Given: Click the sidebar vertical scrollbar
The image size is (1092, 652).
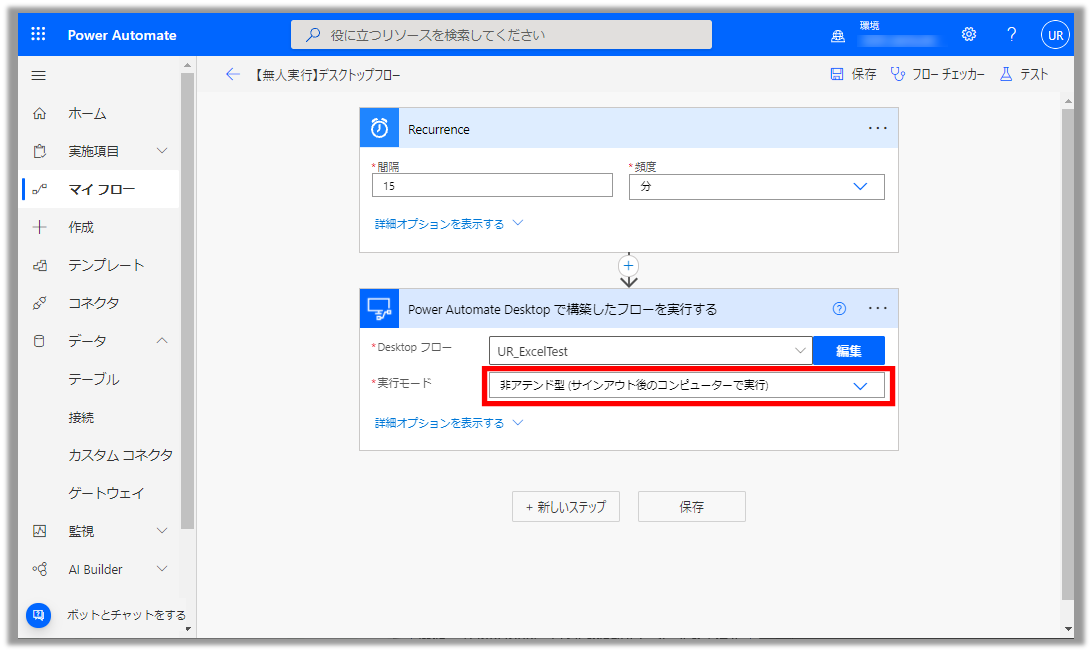Looking at the screenshot, I should click(187, 300).
